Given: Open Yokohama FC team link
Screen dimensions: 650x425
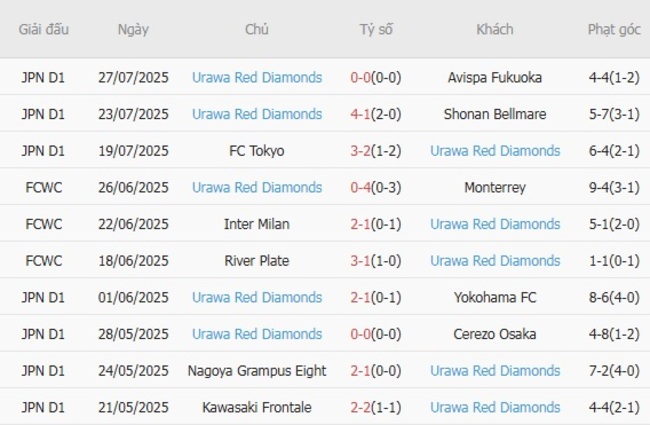Looking at the screenshot, I should (495, 297).
